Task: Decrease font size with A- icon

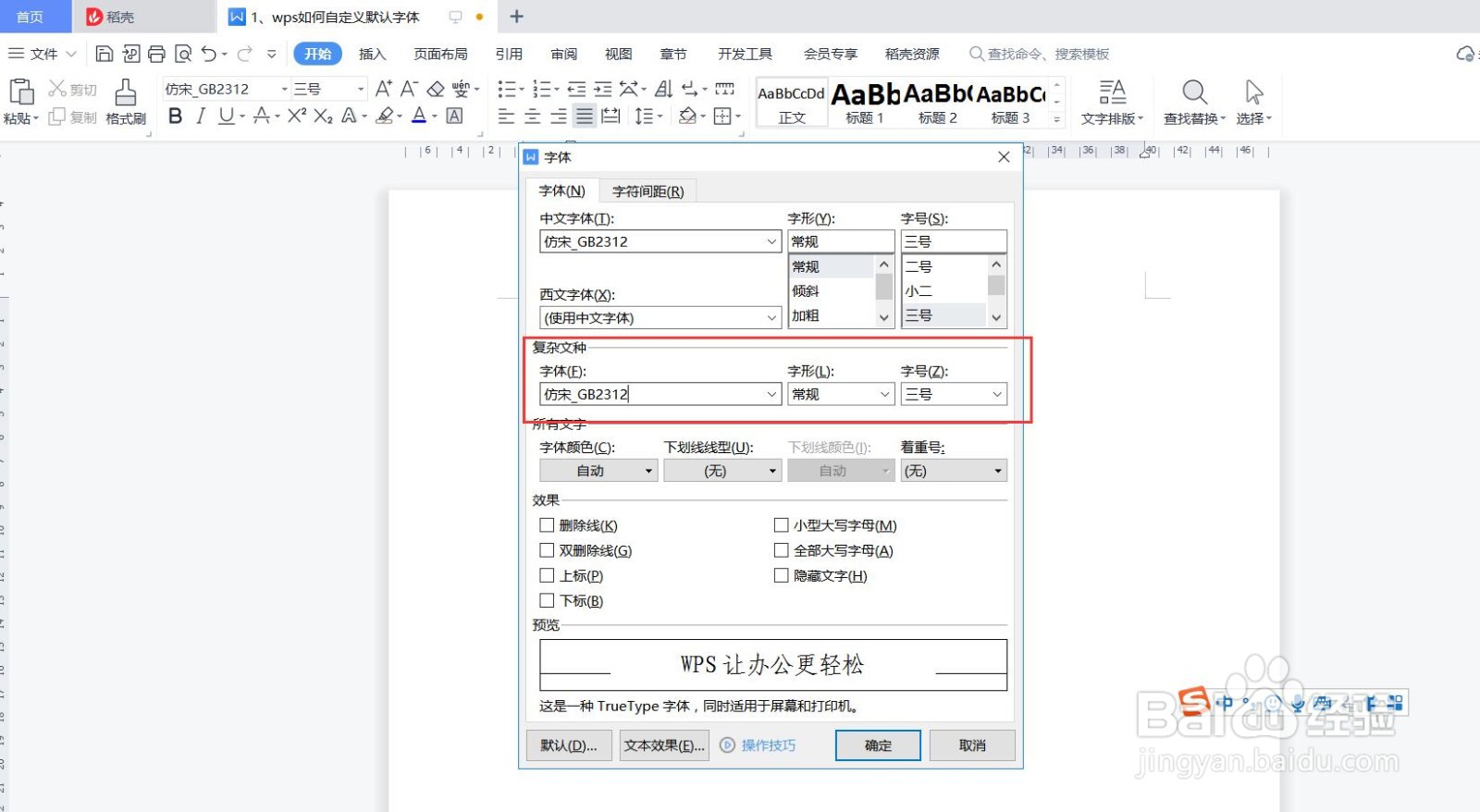Action: tap(409, 89)
